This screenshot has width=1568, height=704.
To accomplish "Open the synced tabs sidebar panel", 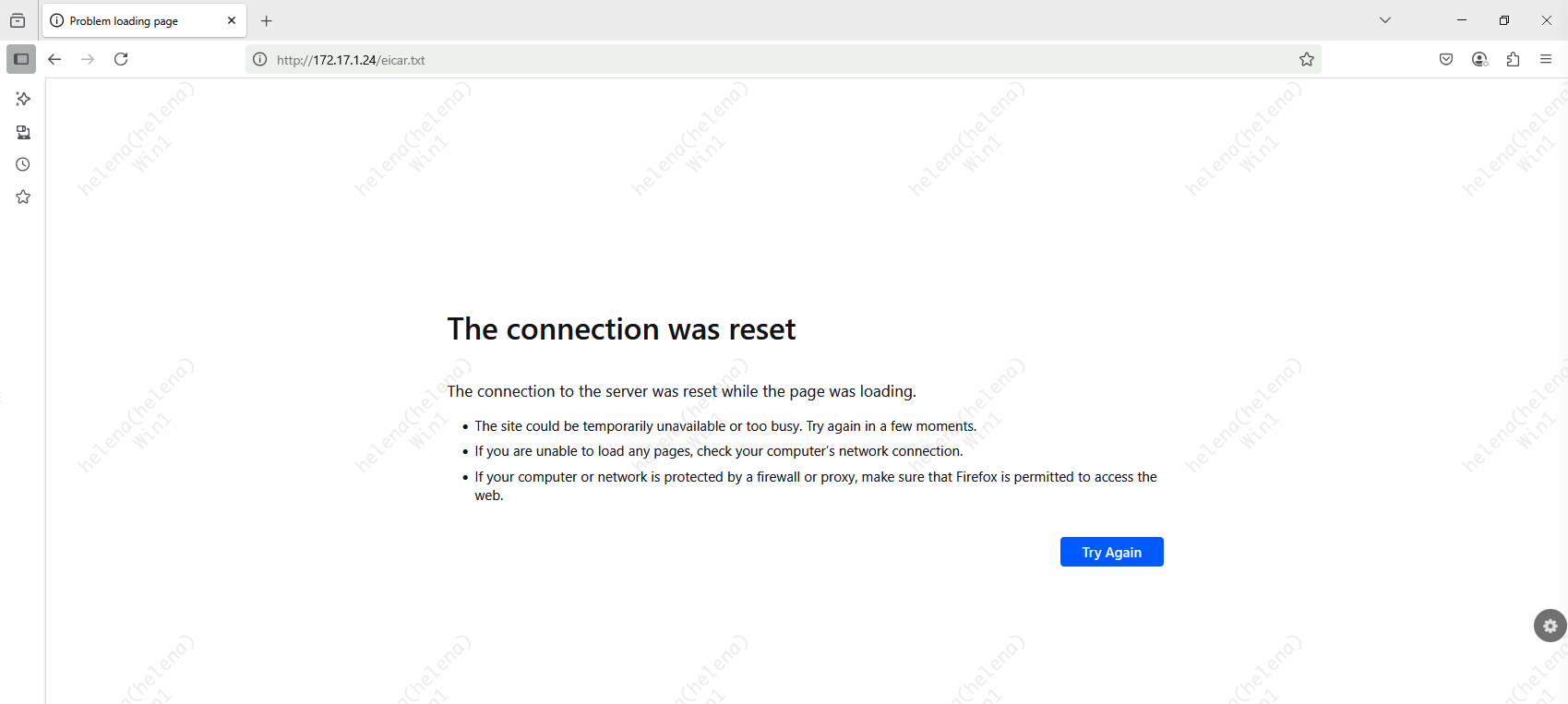I will tap(23, 132).
